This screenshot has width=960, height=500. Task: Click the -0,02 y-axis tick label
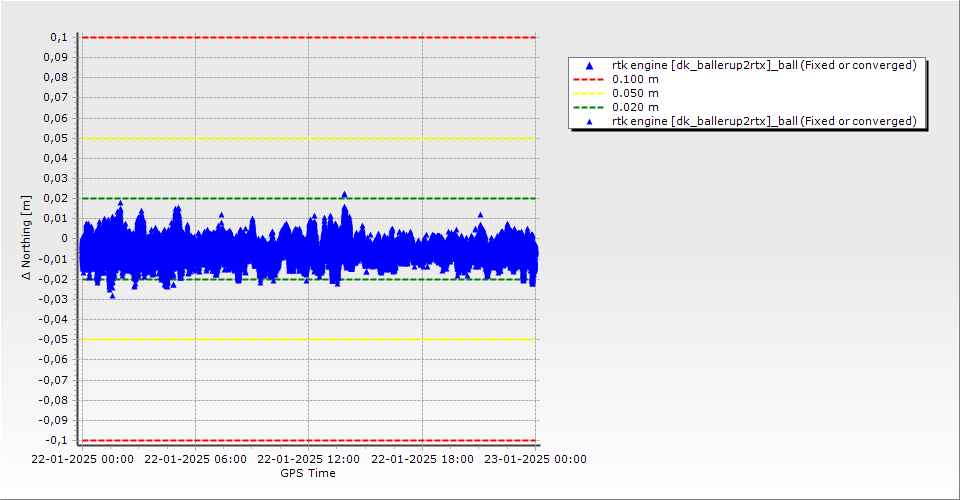tap(53, 279)
